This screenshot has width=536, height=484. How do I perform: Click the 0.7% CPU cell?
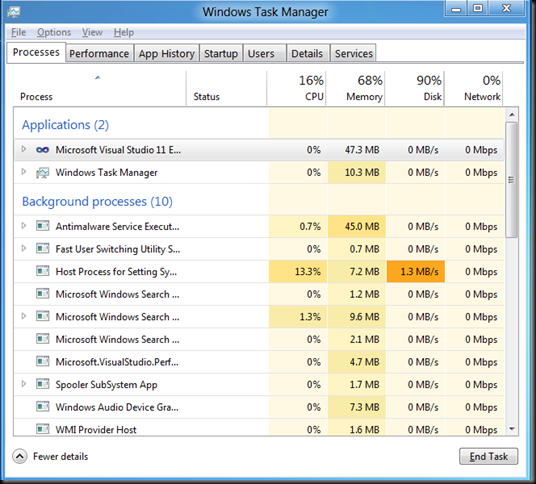coord(298,226)
